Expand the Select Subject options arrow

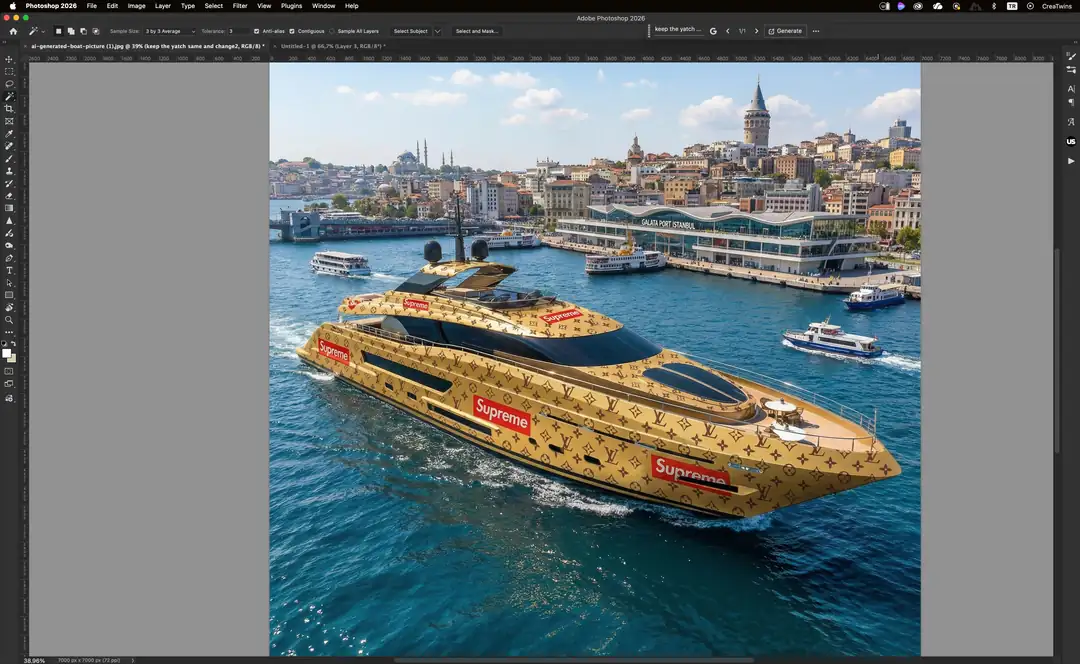[437, 31]
